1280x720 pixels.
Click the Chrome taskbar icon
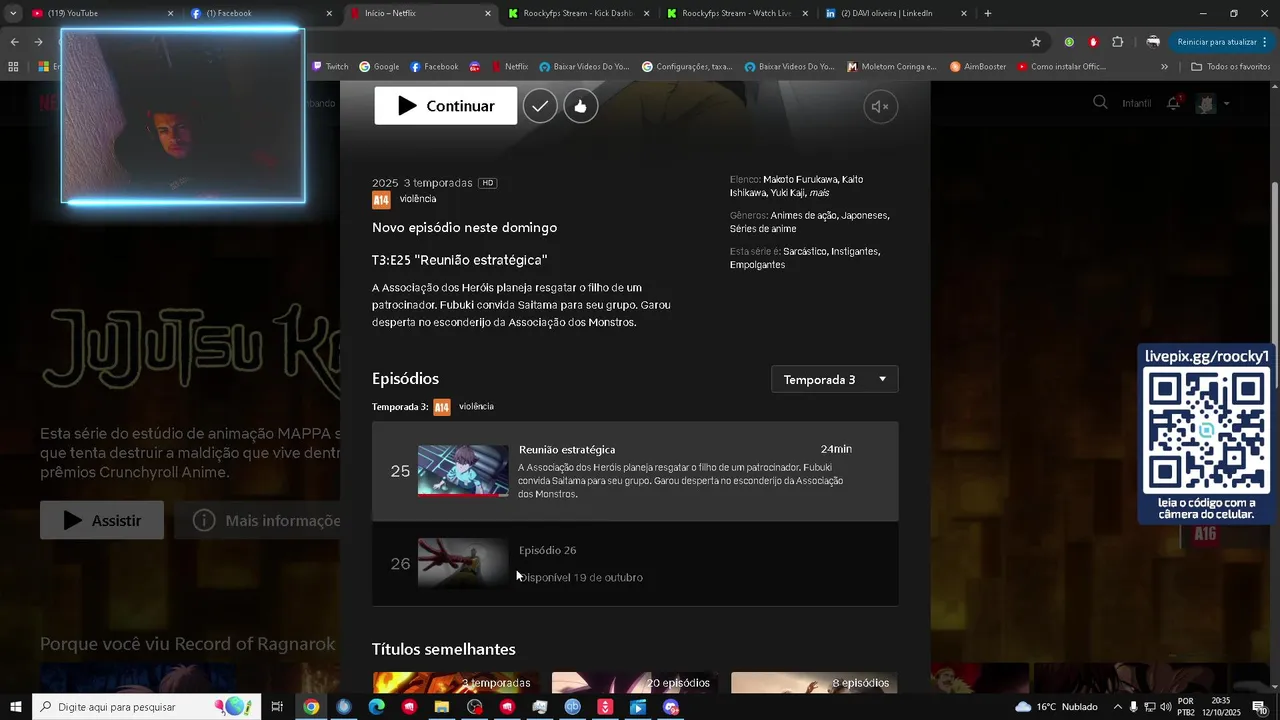(311, 707)
